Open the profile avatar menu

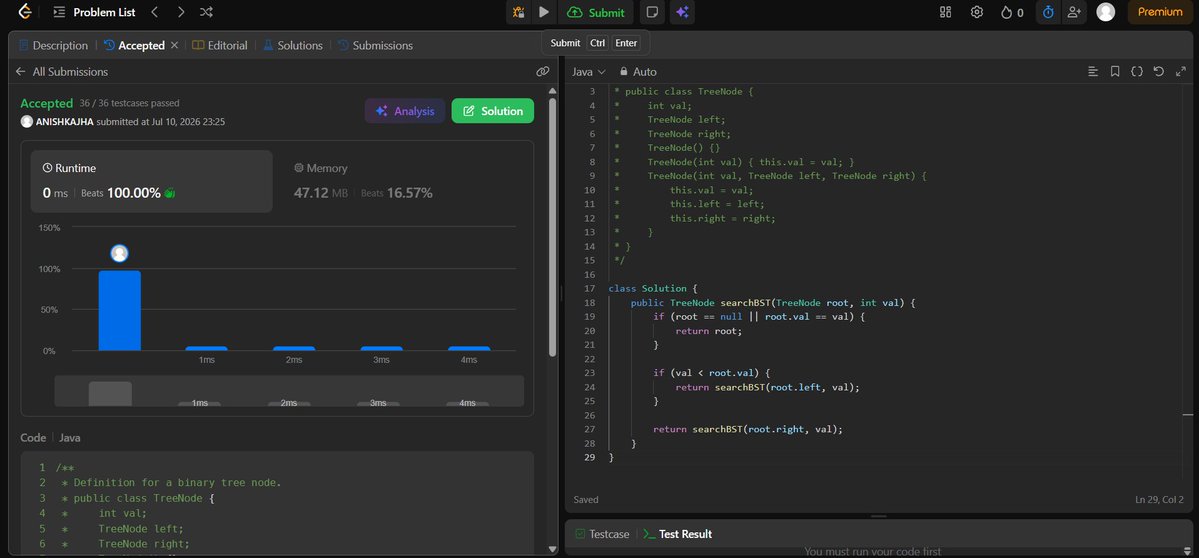(x=1106, y=12)
